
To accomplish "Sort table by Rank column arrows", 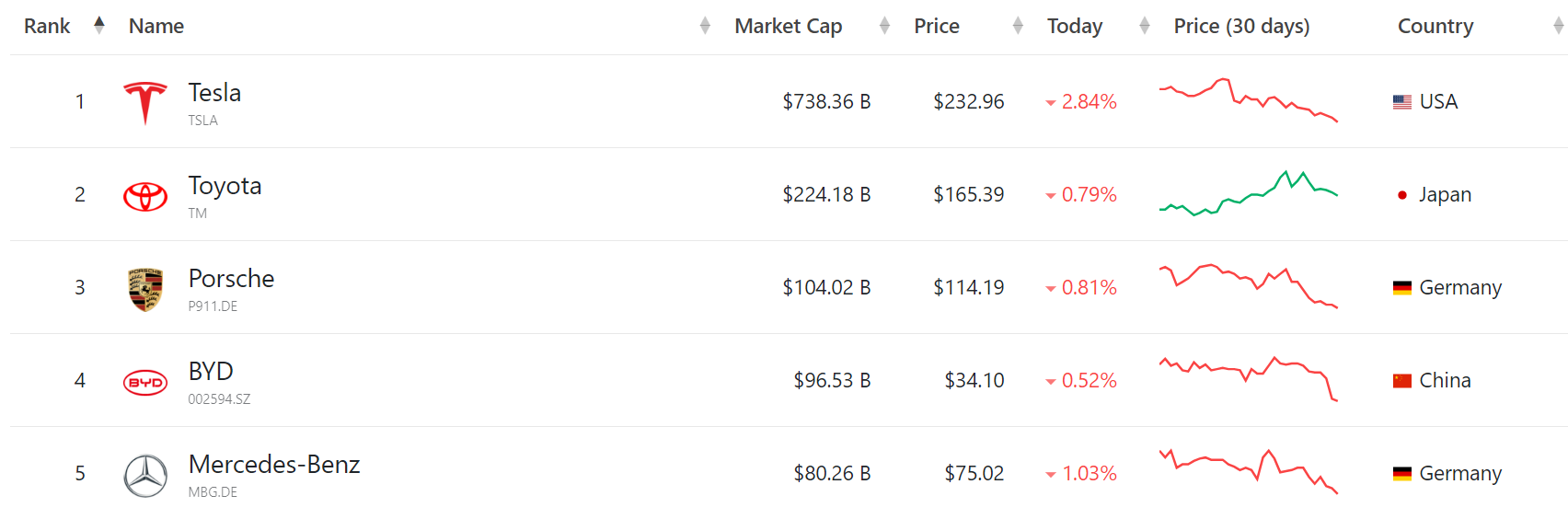I will [x=99, y=25].
